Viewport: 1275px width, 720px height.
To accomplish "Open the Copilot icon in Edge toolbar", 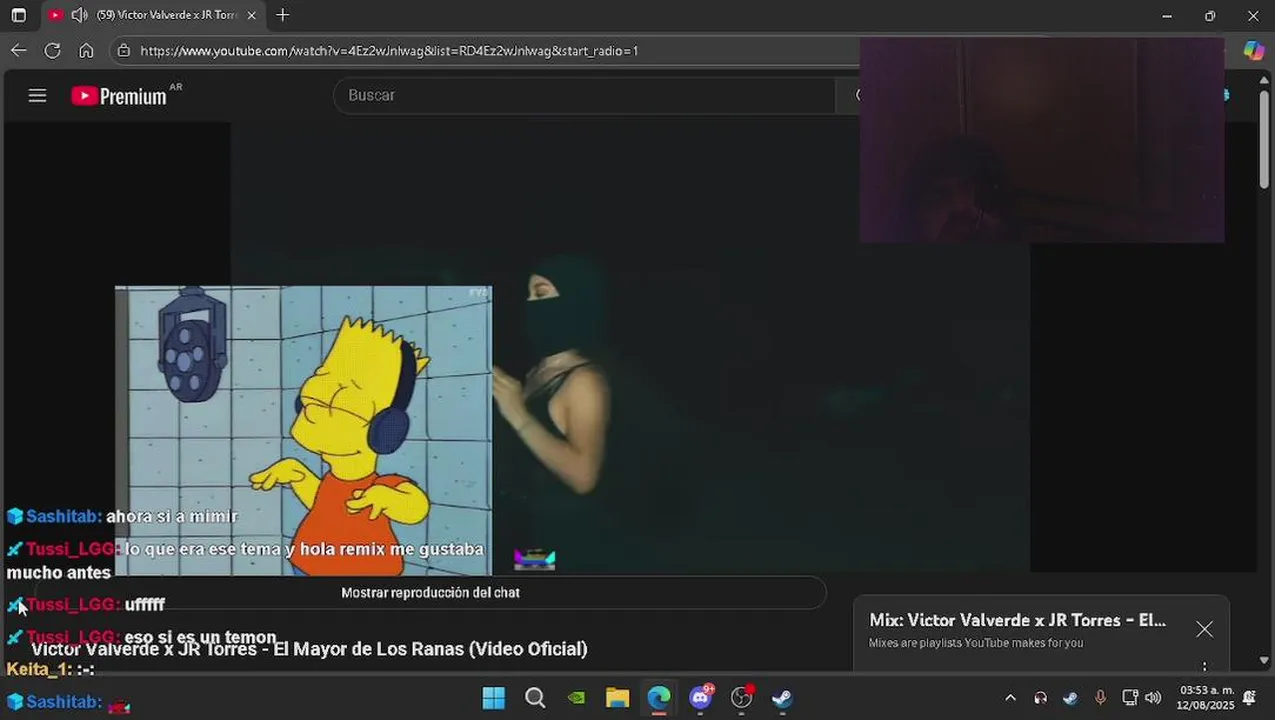I will [x=1253, y=50].
